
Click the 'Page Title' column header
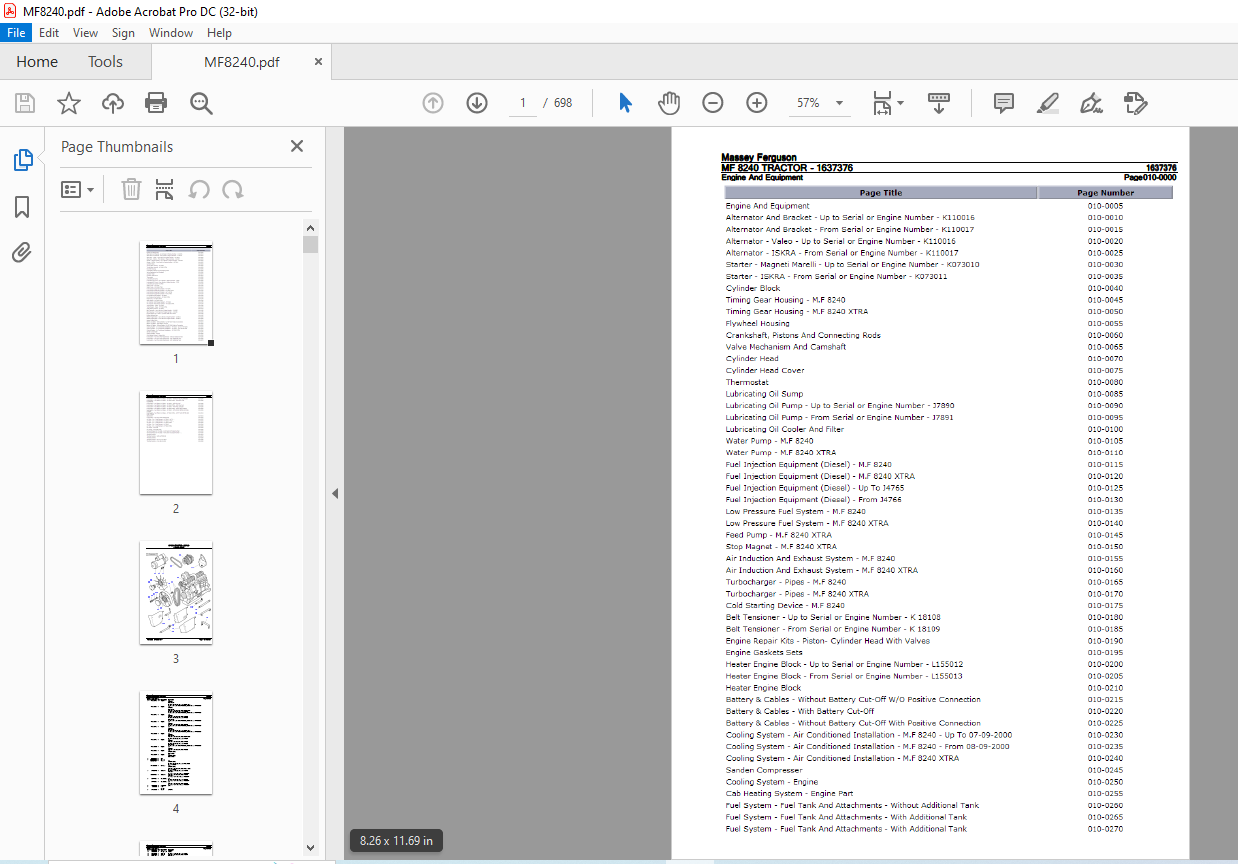click(x=881, y=193)
